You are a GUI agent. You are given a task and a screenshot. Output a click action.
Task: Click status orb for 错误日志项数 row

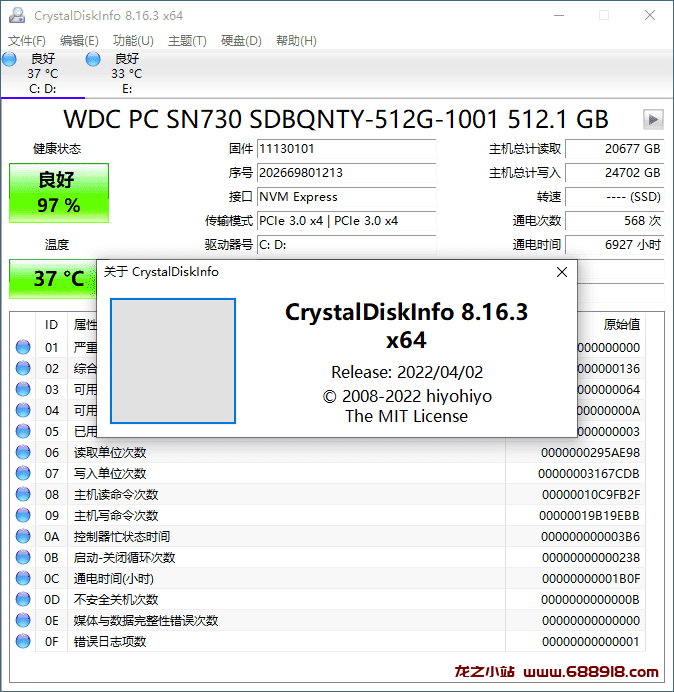pyautogui.click(x=23, y=642)
